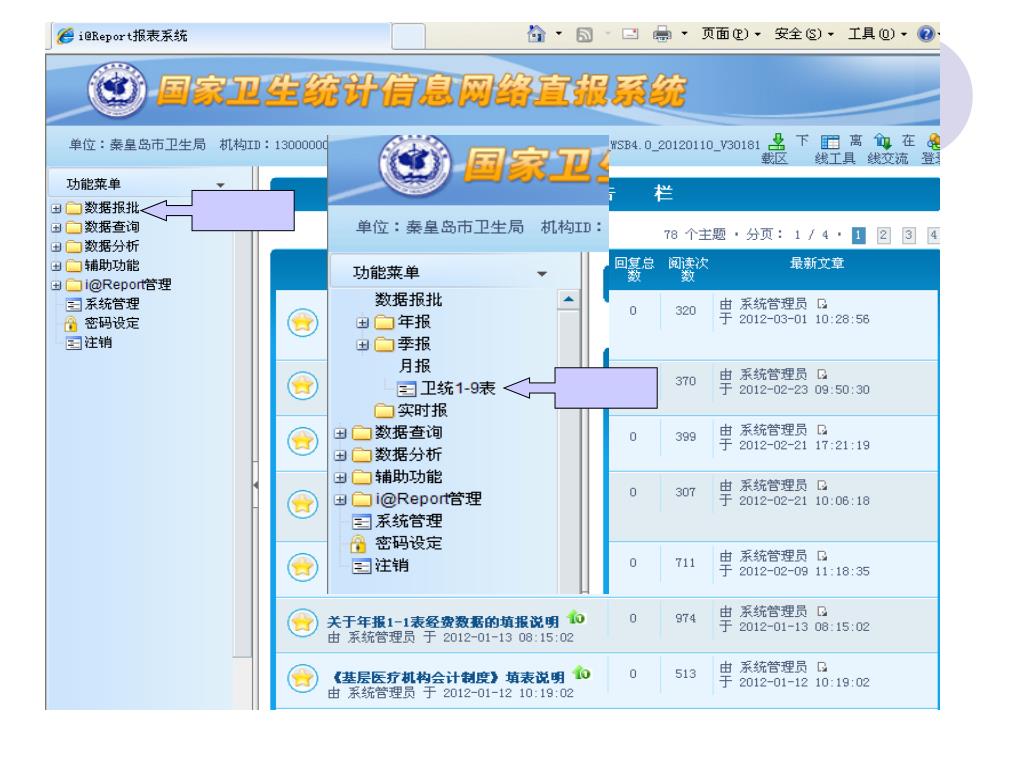Open the 工具(O) menu

(x=877, y=33)
